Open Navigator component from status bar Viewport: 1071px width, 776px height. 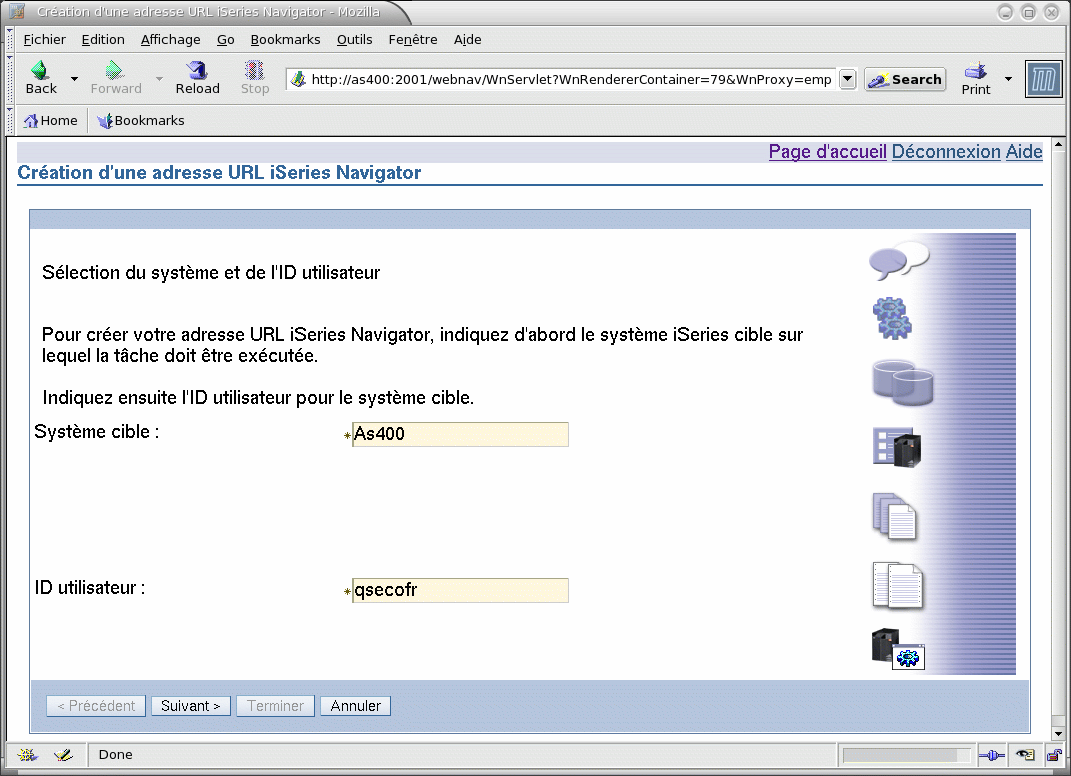click(x=27, y=755)
